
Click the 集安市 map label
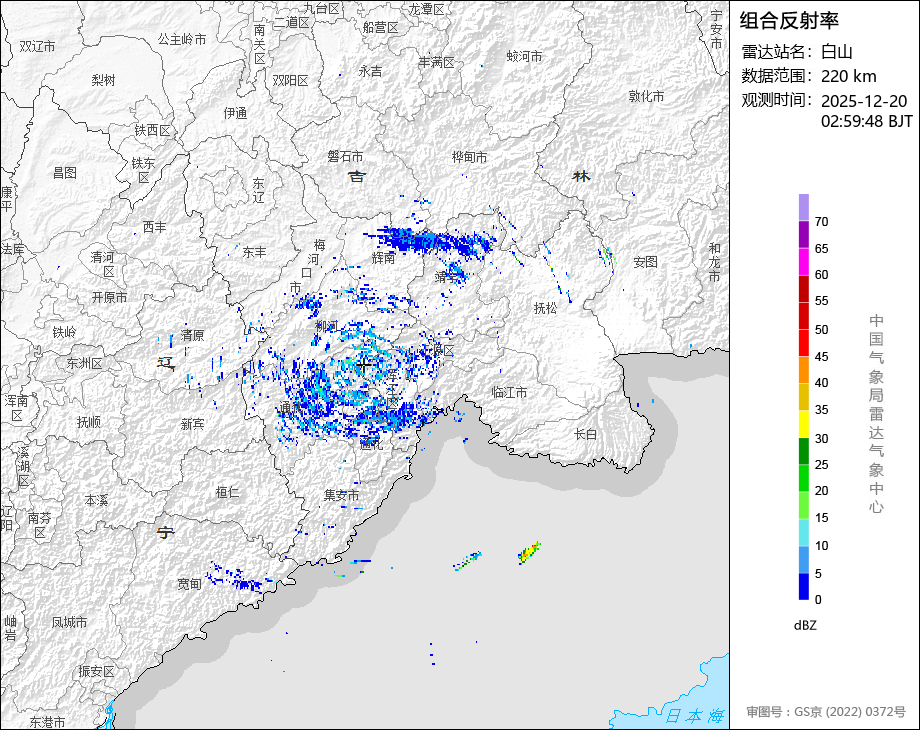click(341, 495)
